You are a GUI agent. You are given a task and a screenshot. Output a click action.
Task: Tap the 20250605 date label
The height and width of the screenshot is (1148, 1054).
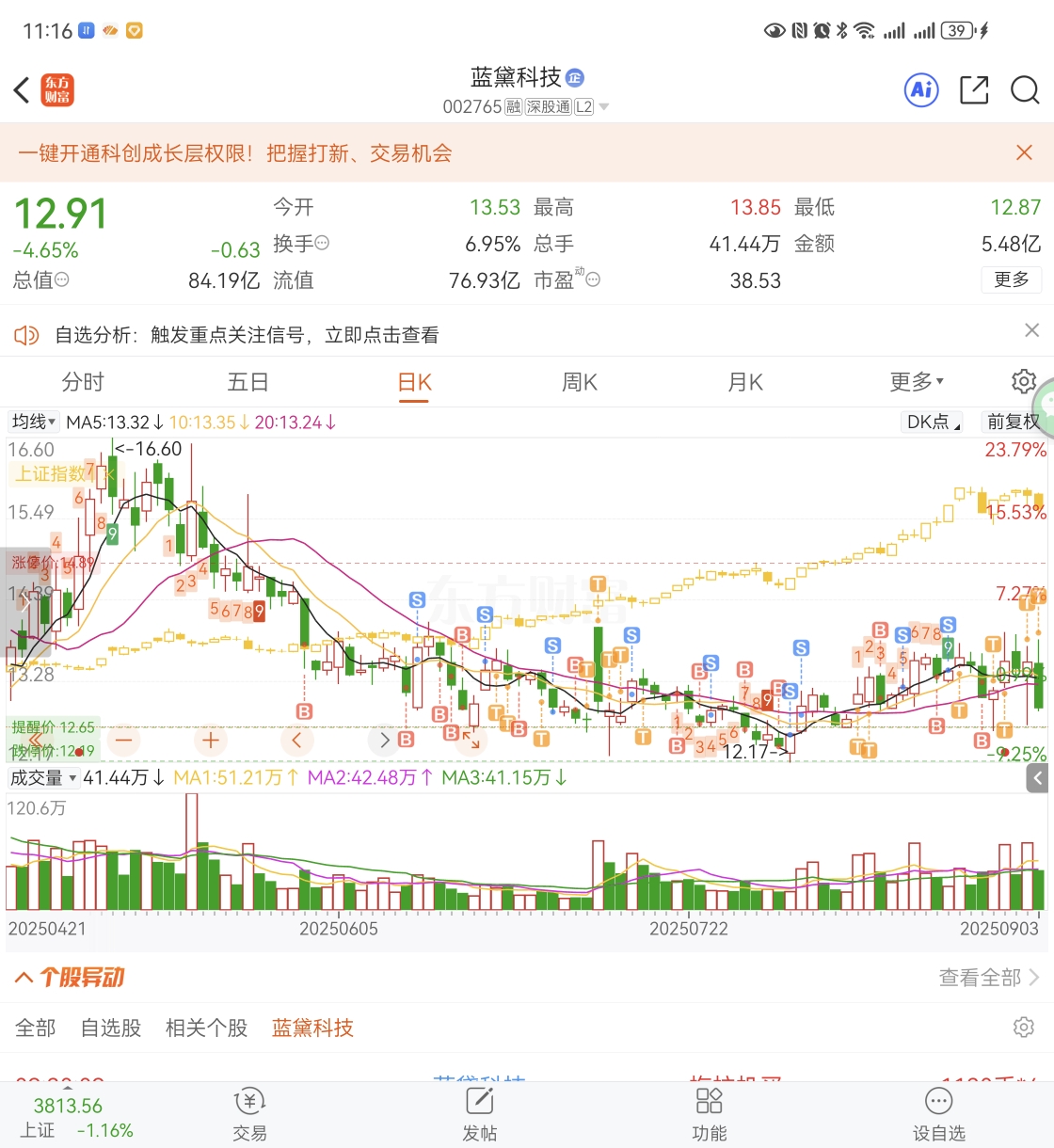(339, 929)
